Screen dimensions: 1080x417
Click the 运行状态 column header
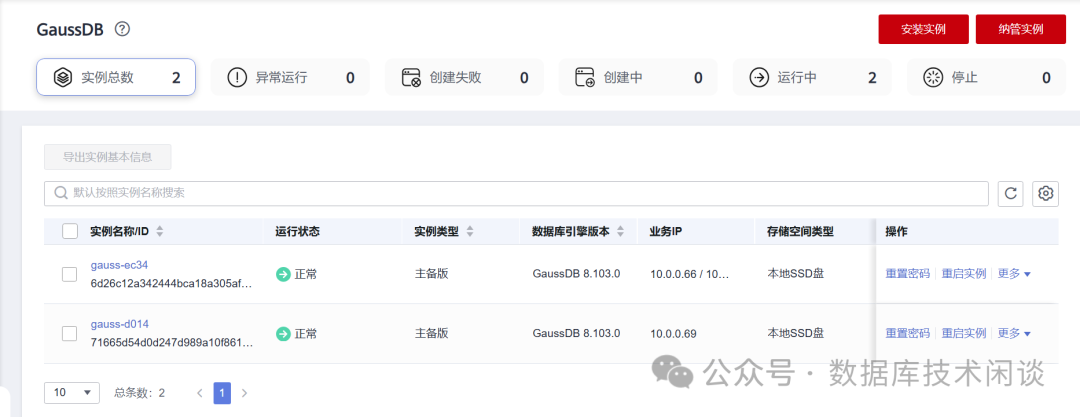click(298, 232)
